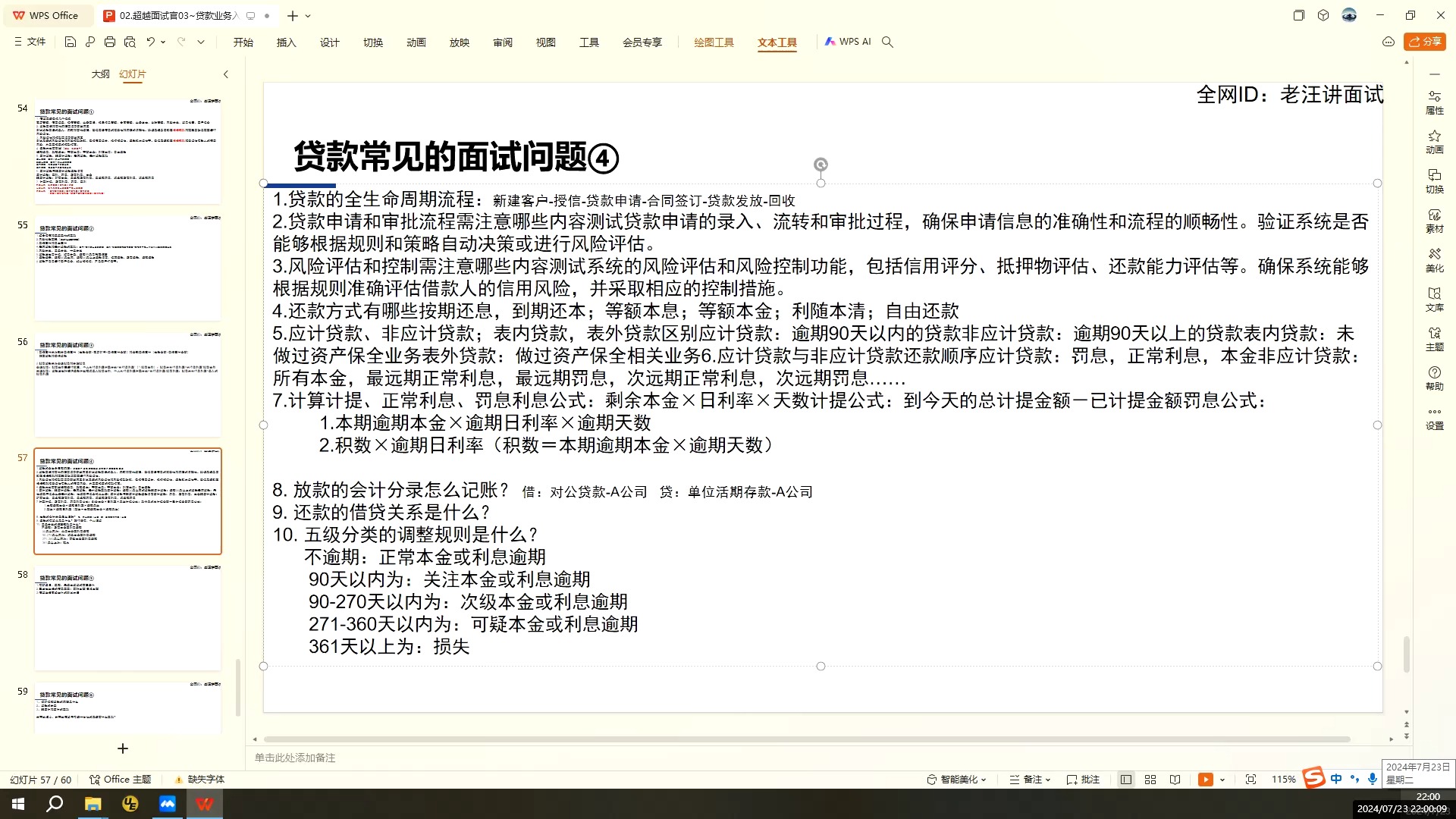
Task: Click the vertical scrollbar thumb of editor
Action: click(1407, 654)
